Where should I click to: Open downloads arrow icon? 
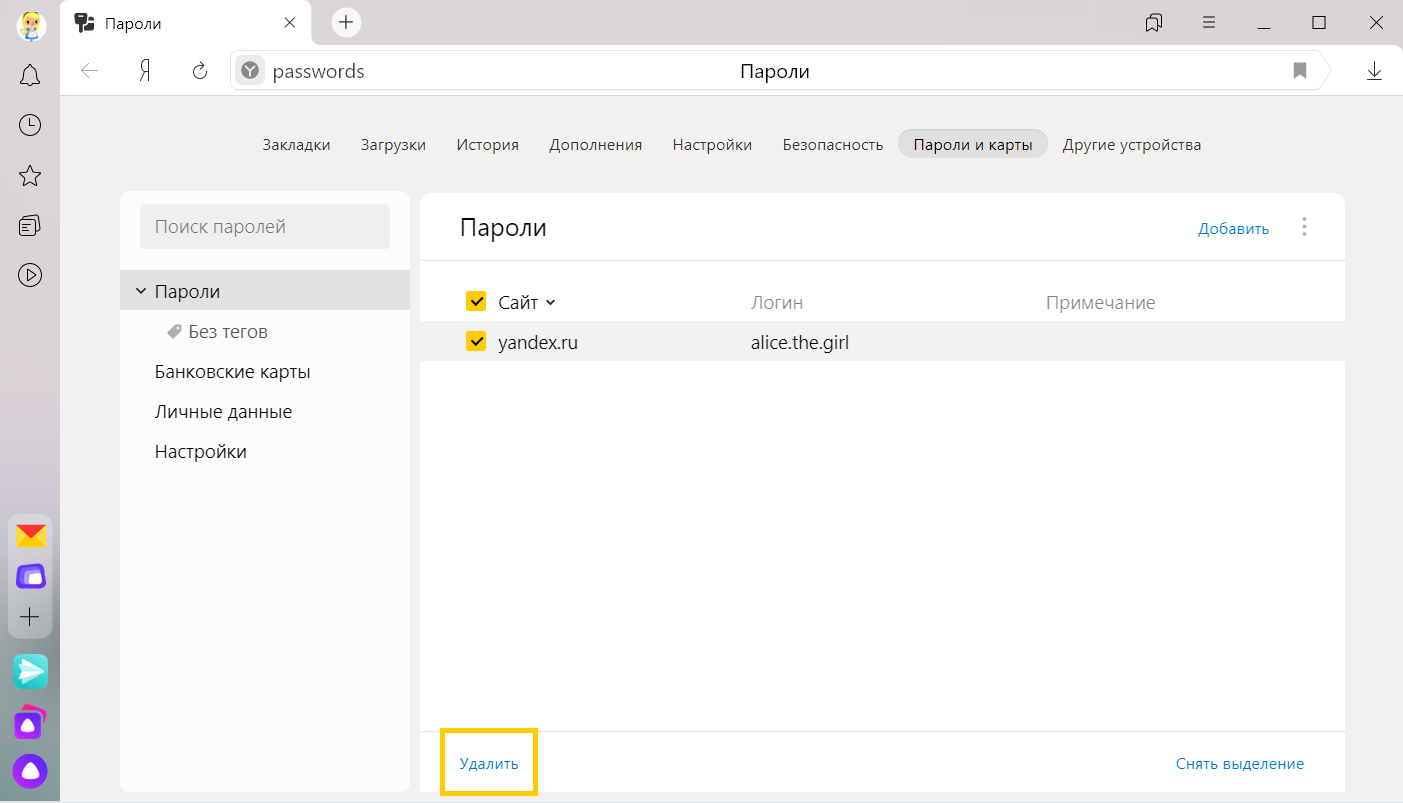pyautogui.click(x=1375, y=71)
